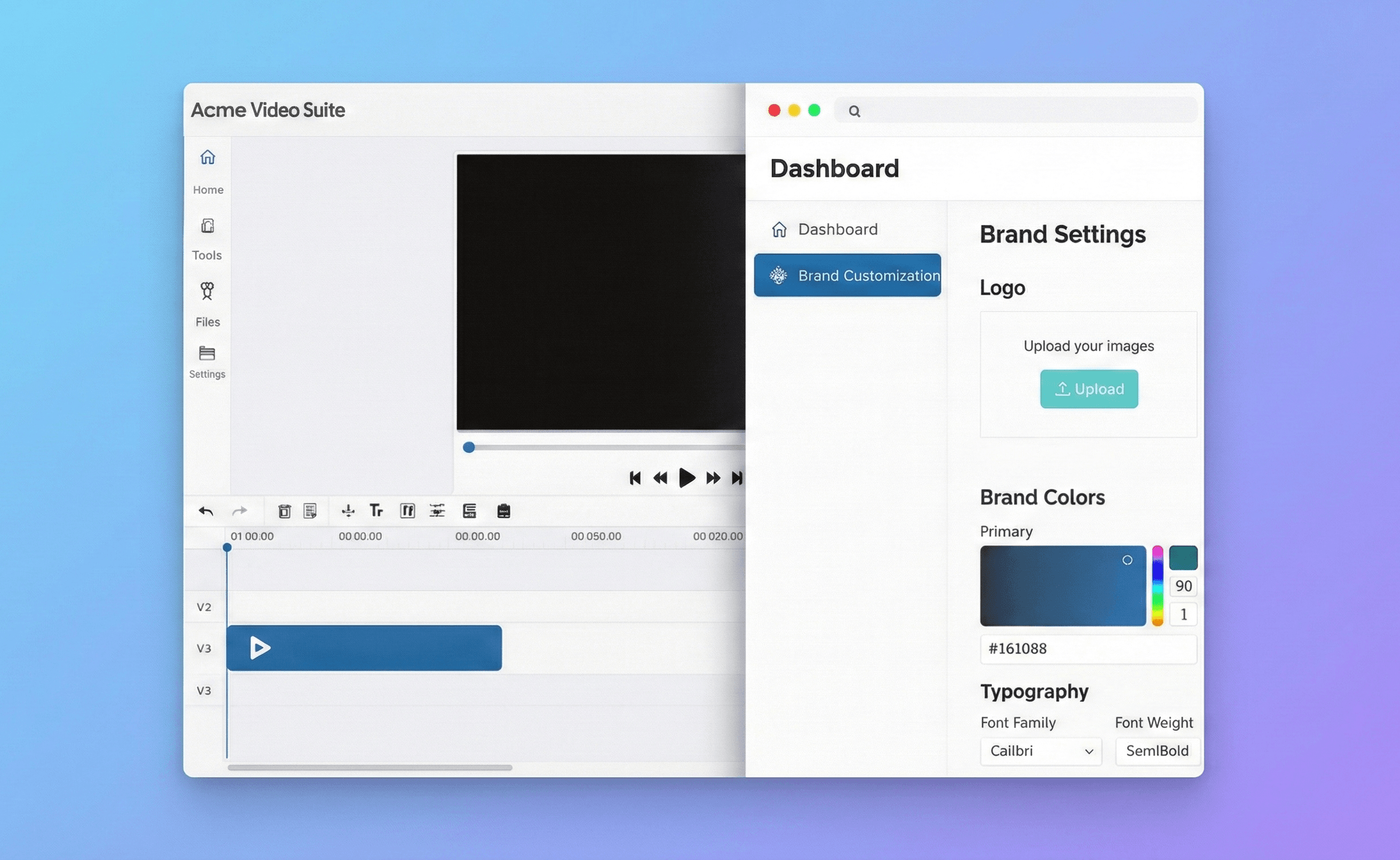Select the Brand Customization menu item
This screenshot has width=1400, height=860.
click(x=847, y=276)
